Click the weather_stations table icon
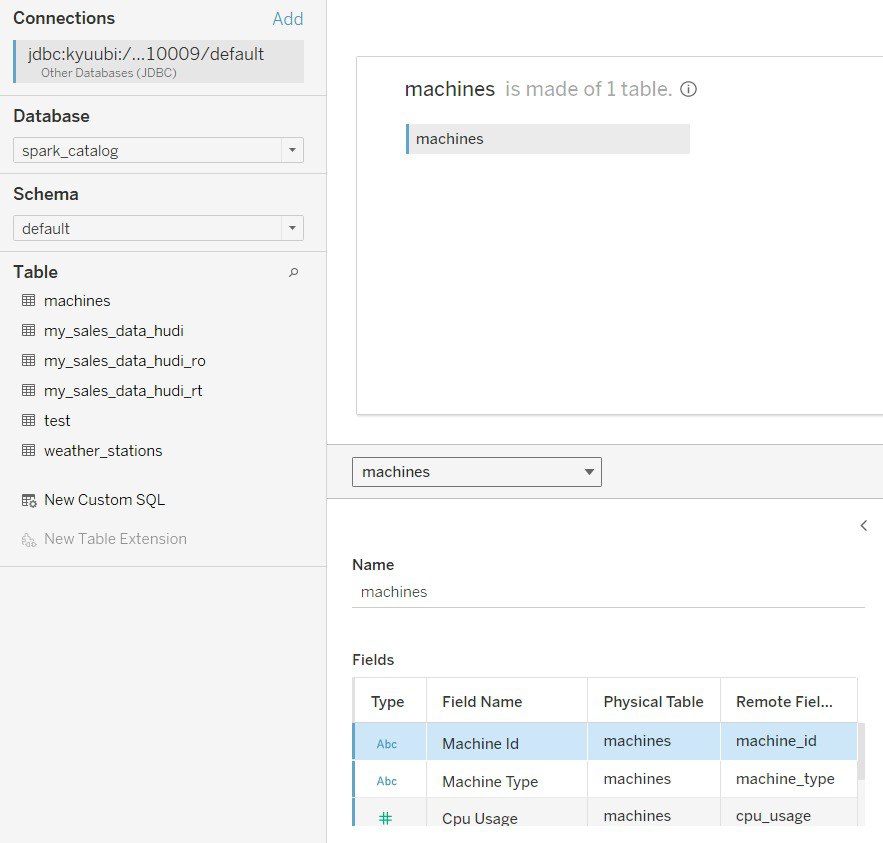Viewport: 883px width, 843px height. (x=27, y=450)
